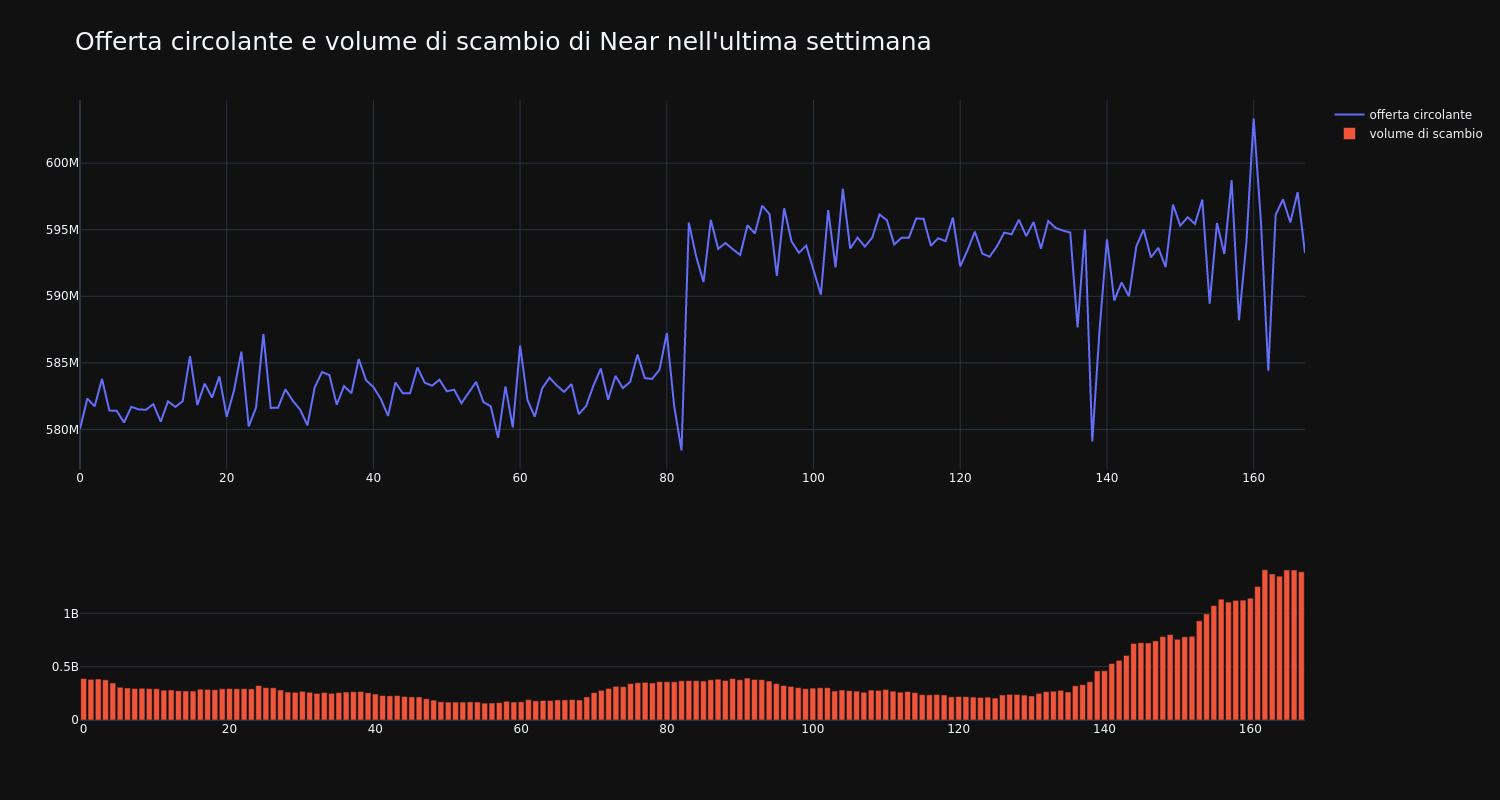This screenshot has height=800, width=1500.
Task: Click x-axis tick 120 under line chart
Action: pos(960,478)
